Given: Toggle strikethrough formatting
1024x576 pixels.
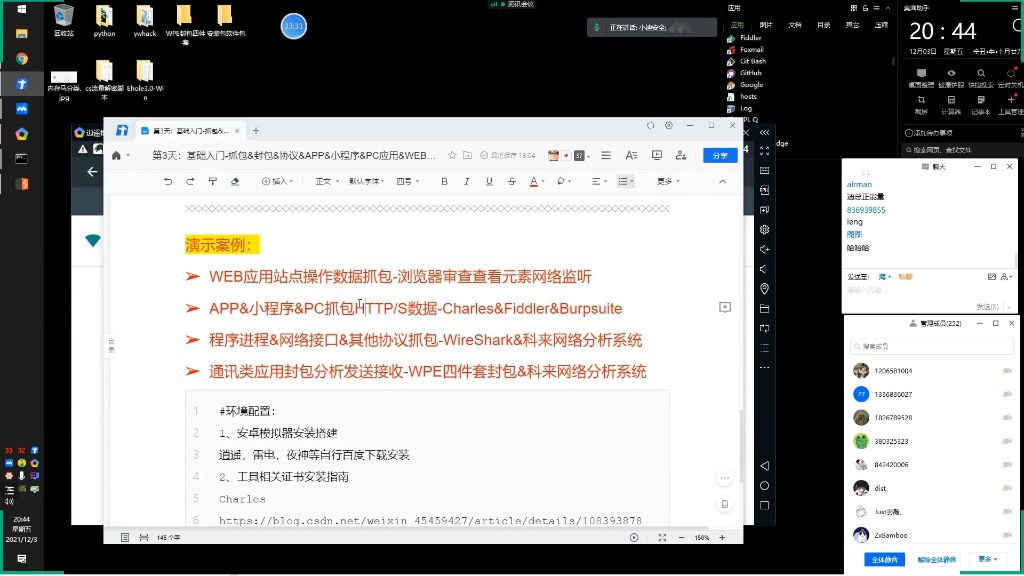Looking at the screenshot, I should tap(511, 182).
